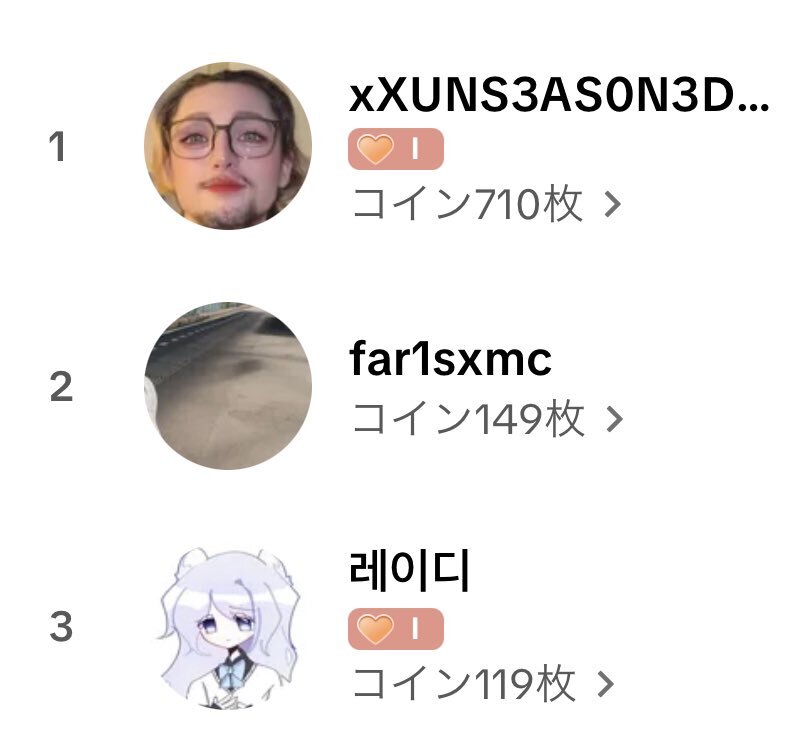This screenshot has height=751, width=791.
Task: Open far1sxmc road avatar photo
Action: (x=228, y=386)
